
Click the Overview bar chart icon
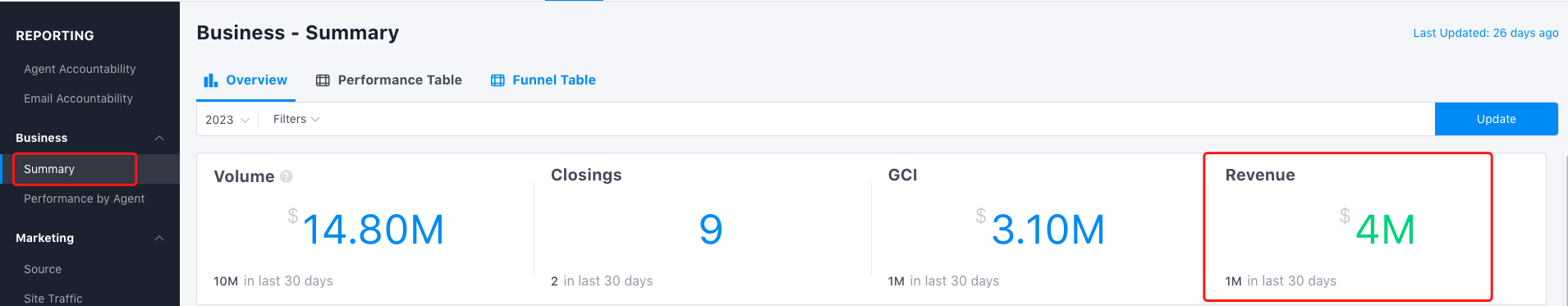[x=211, y=80]
